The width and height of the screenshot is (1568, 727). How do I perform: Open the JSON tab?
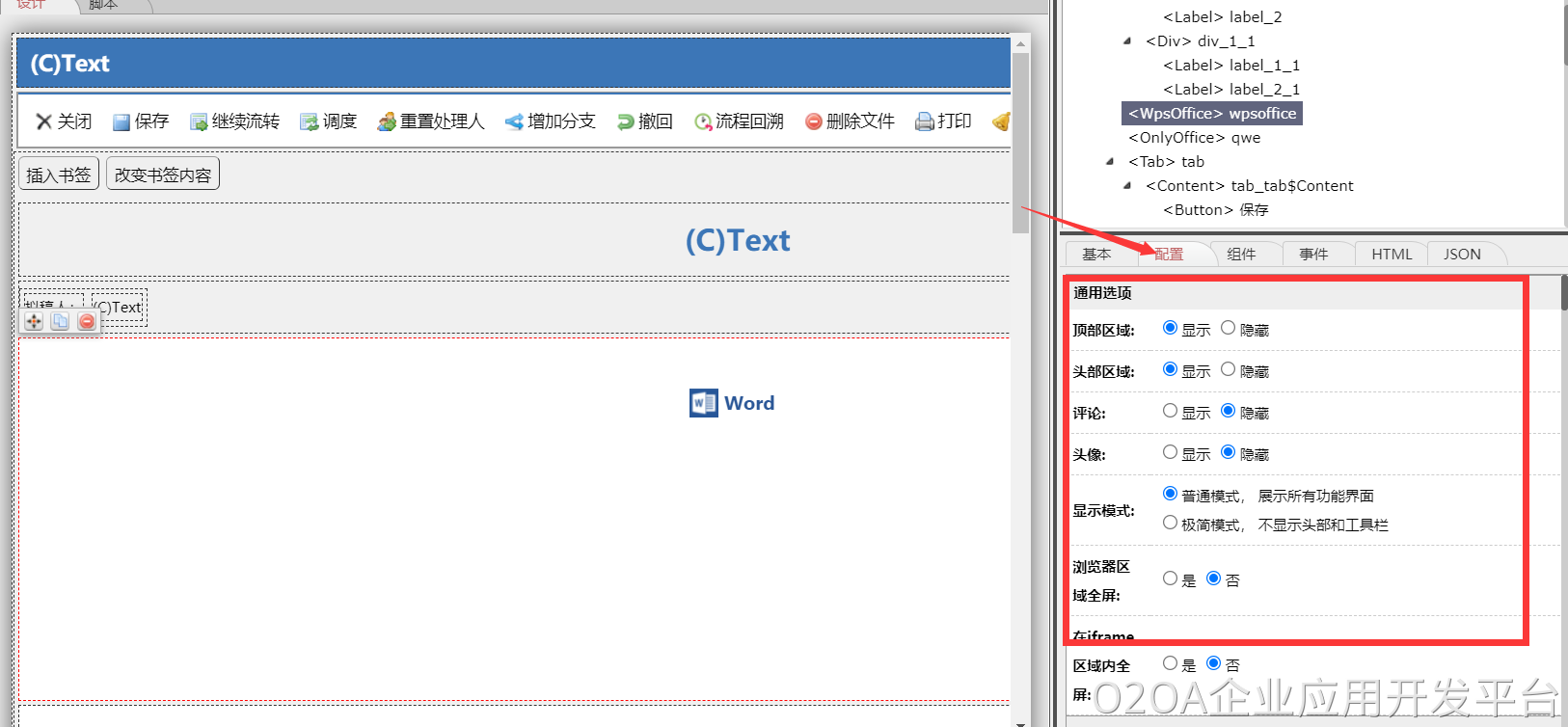pos(1461,255)
